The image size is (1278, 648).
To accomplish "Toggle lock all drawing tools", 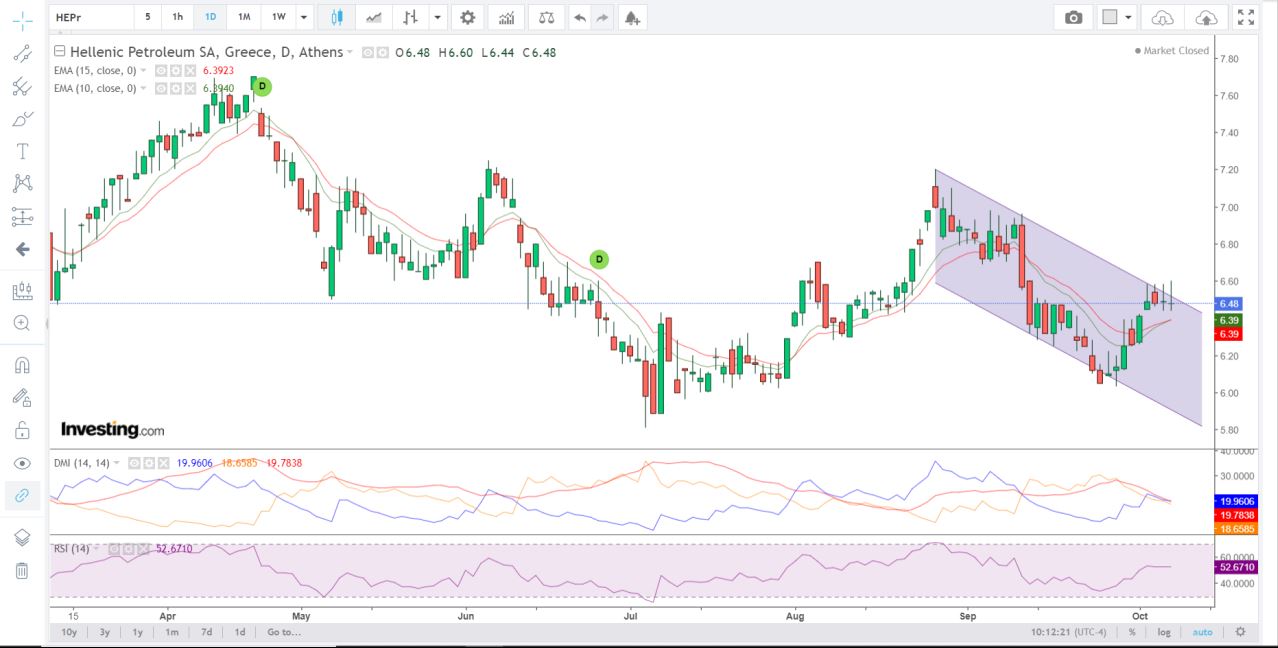I will point(21,430).
